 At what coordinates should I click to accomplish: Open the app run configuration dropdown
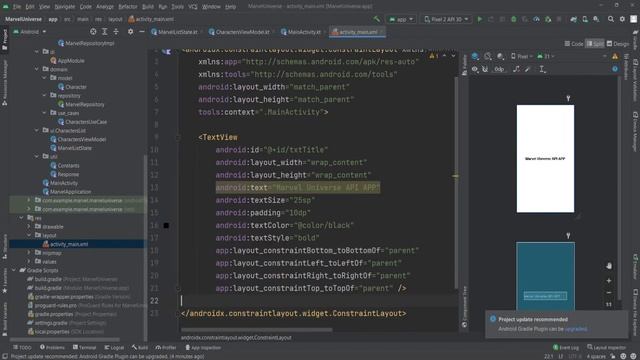[401, 19]
